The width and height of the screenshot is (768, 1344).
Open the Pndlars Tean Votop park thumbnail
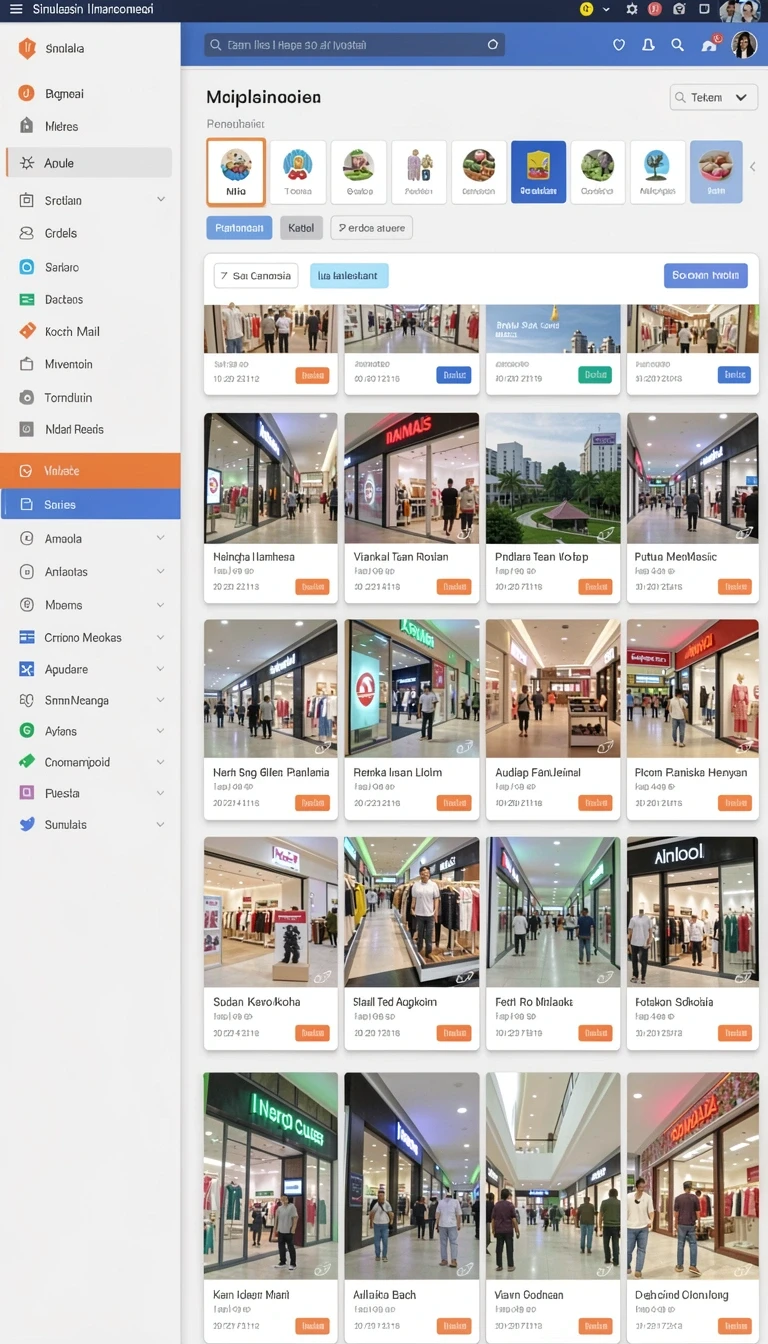pos(553,478)
